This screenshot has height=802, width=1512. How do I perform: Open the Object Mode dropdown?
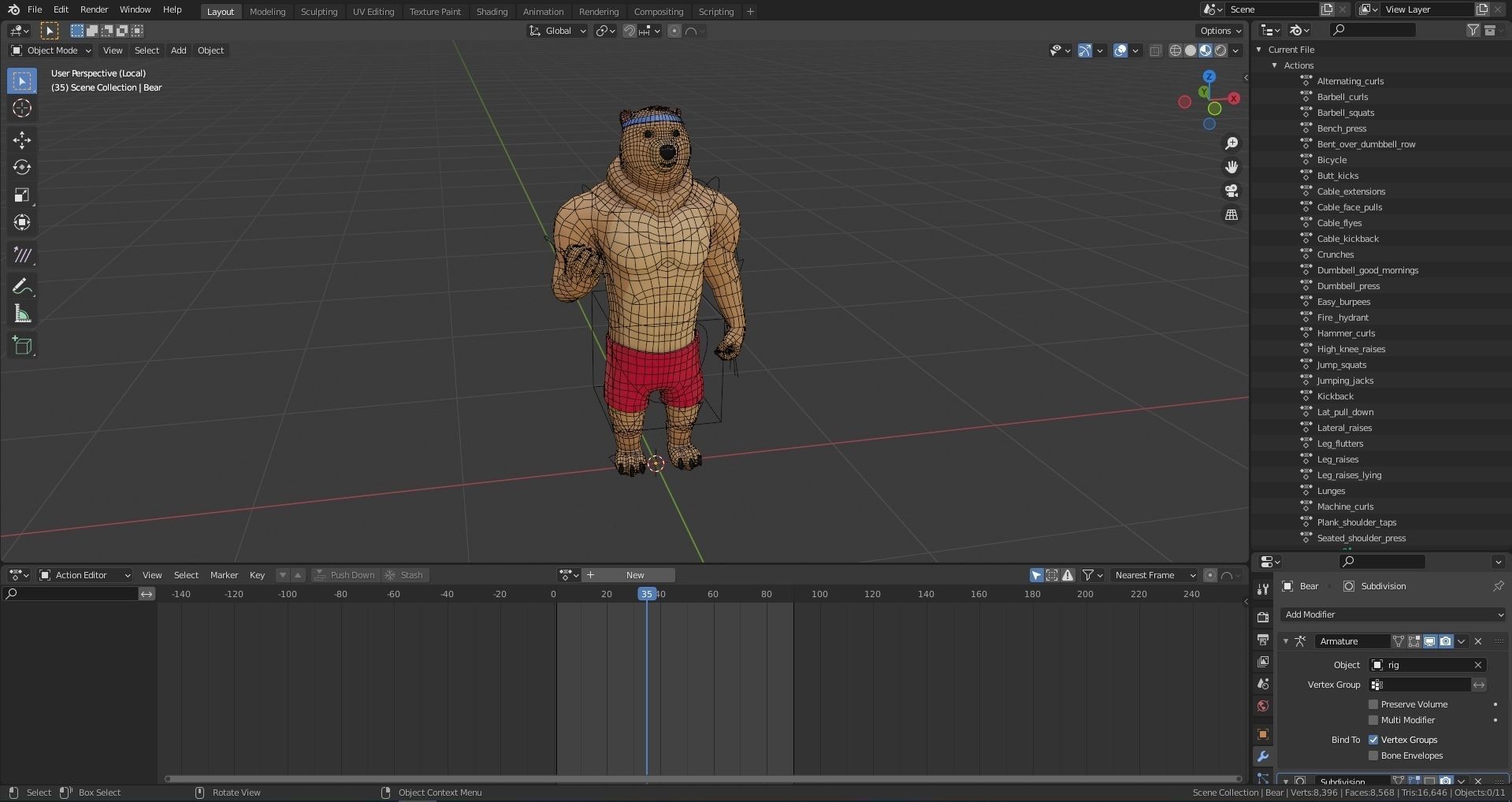51,50
